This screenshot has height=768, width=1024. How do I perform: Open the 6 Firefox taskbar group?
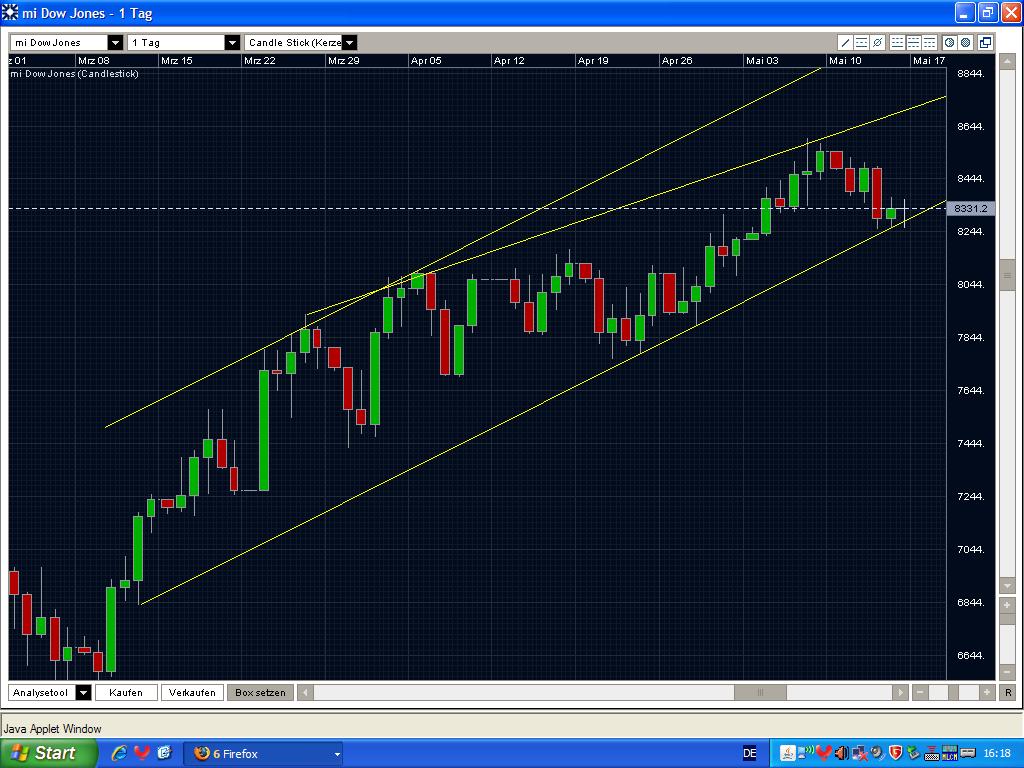point(263,754)
